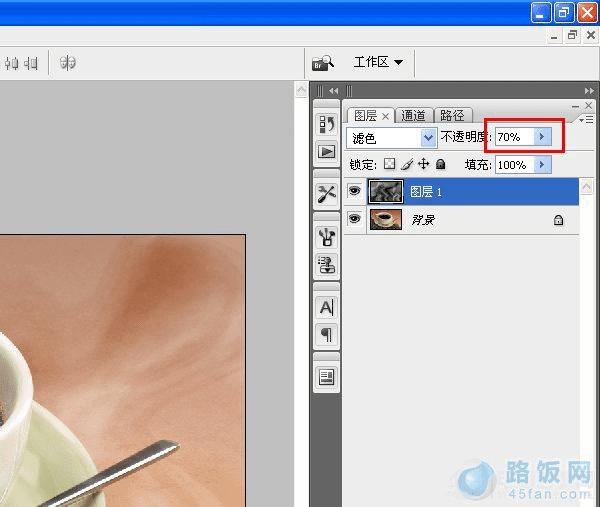
Task: Select the 图层 1 layer name
Action: 426,191
